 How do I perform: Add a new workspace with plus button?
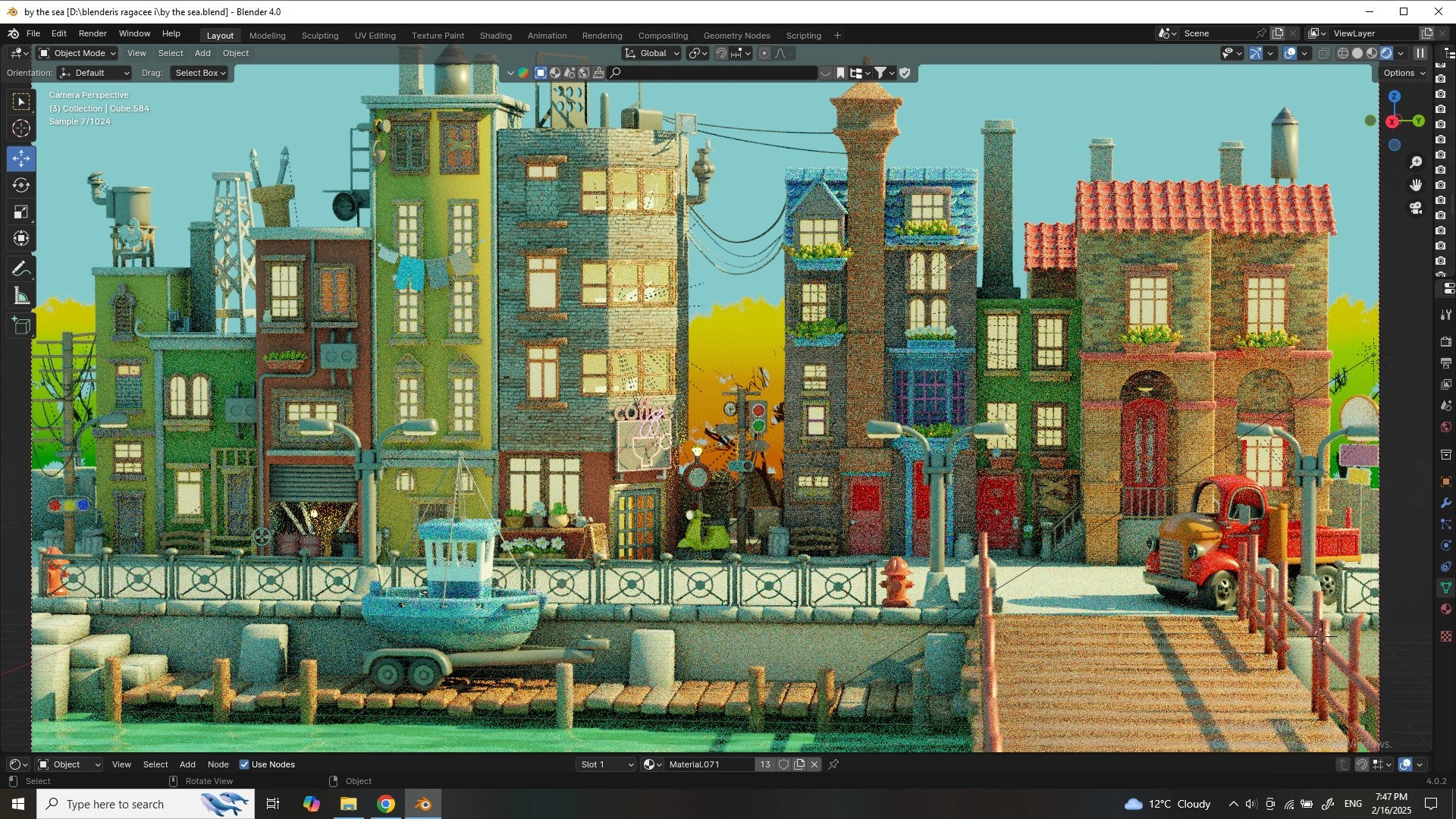click(x=837, y=36)
